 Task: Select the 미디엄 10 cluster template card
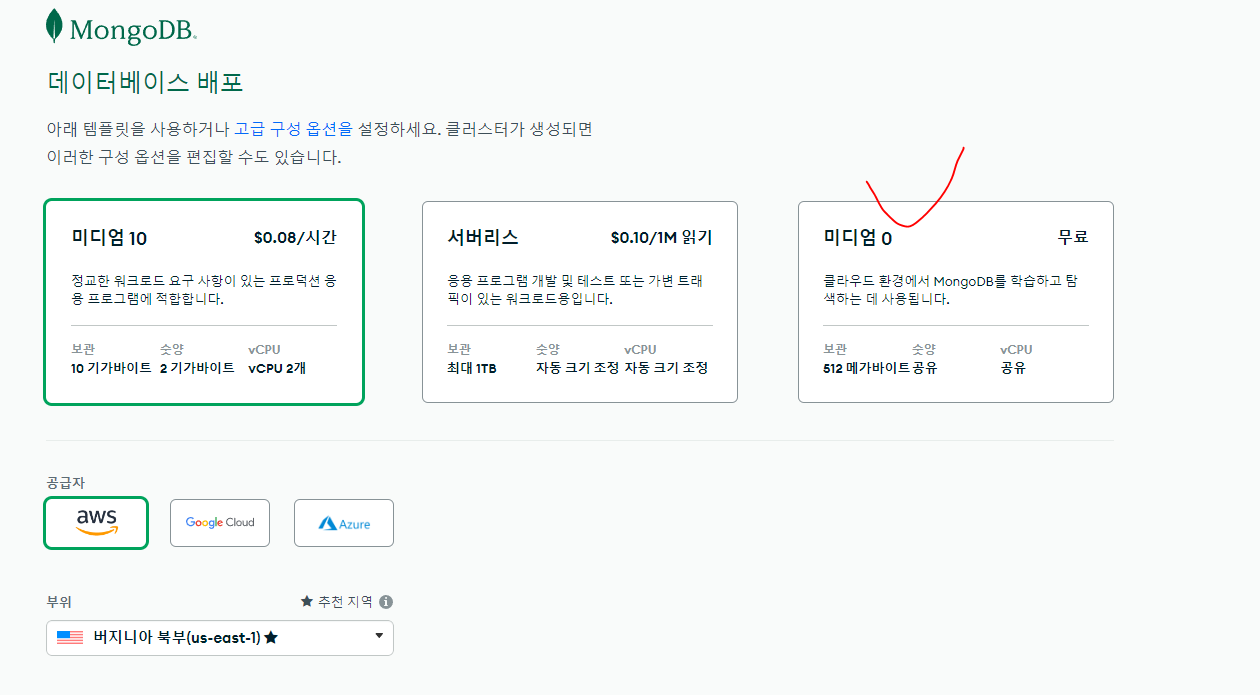point(204,302)
